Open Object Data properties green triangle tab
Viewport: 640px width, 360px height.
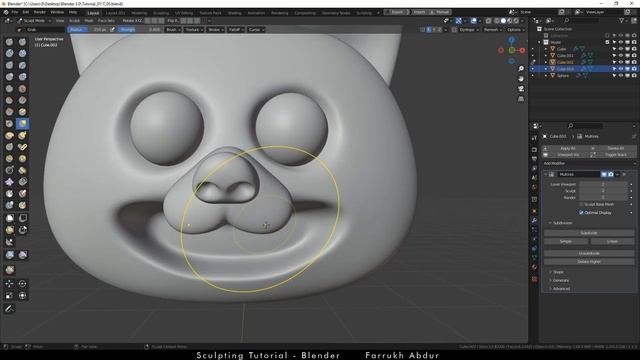point(534,257)
